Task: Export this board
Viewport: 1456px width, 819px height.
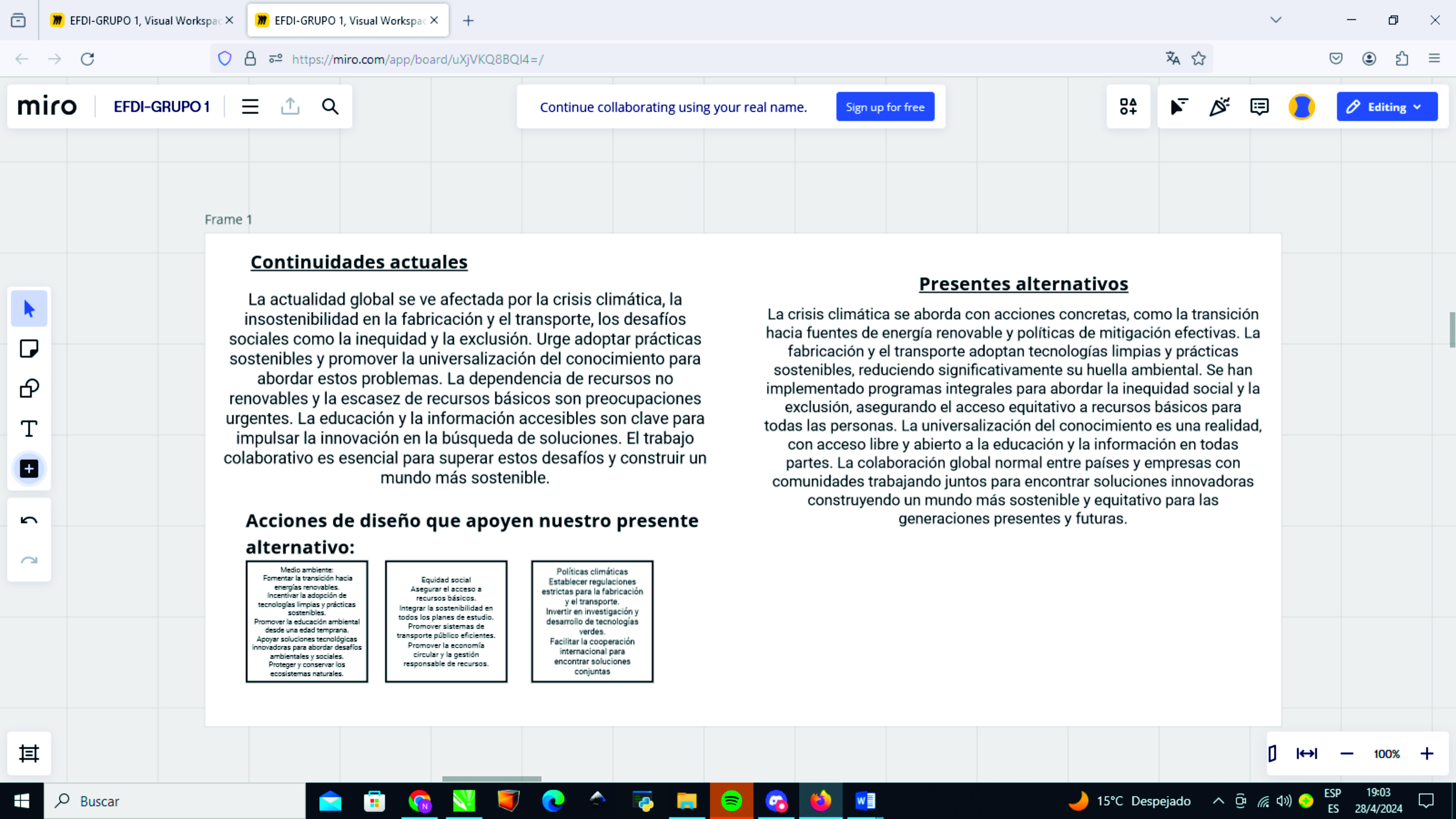Action: [x=290, y=107]
